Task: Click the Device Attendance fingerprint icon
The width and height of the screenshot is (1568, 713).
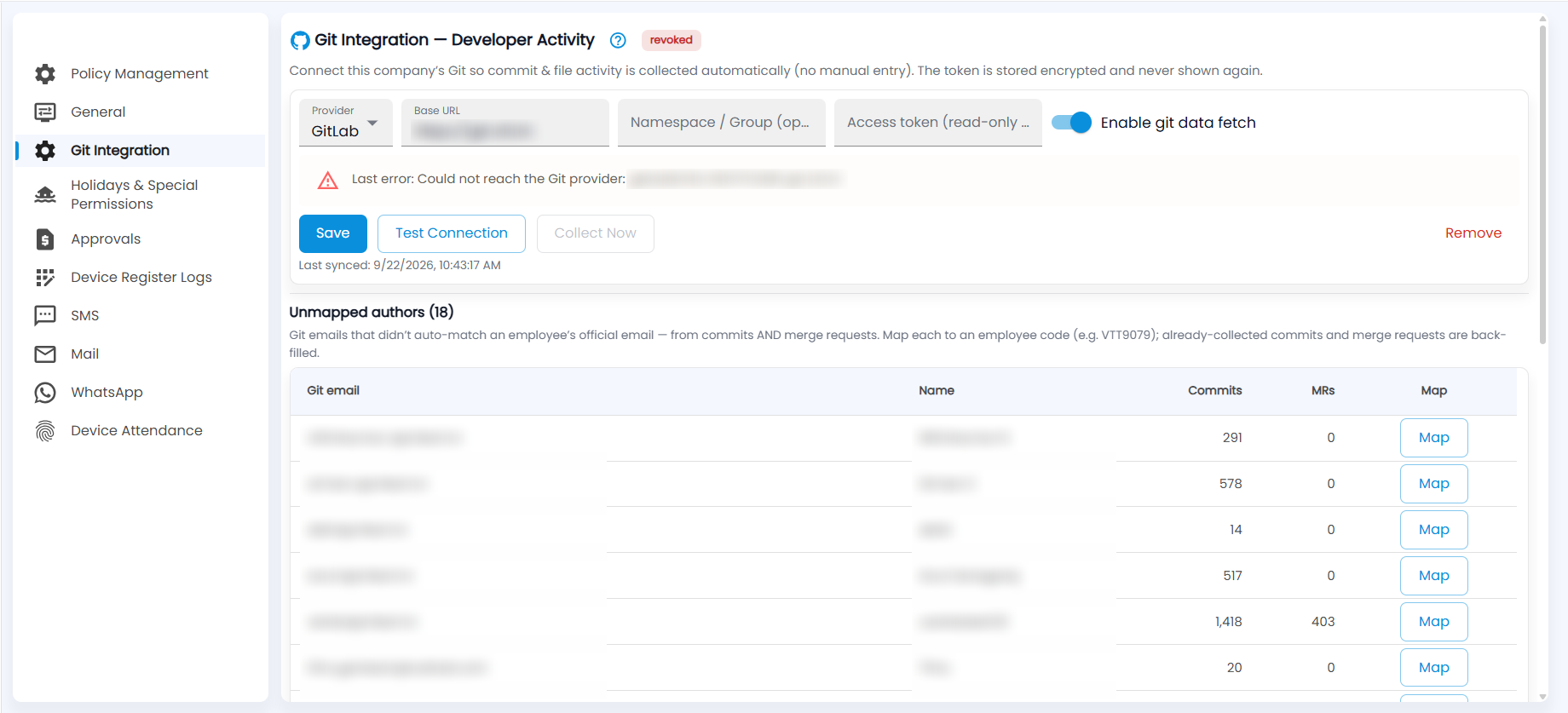Action: pos(45,431)
